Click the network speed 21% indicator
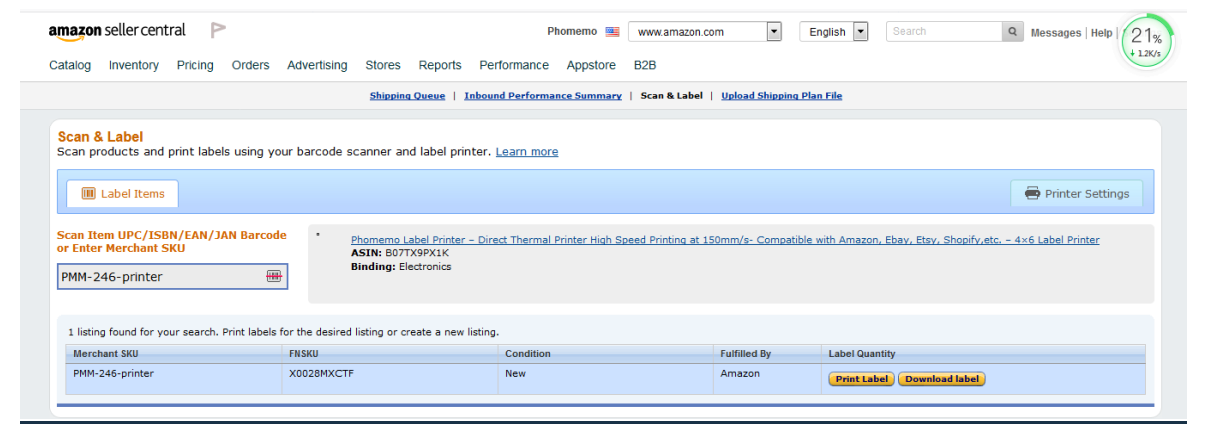 [1145, 42]
